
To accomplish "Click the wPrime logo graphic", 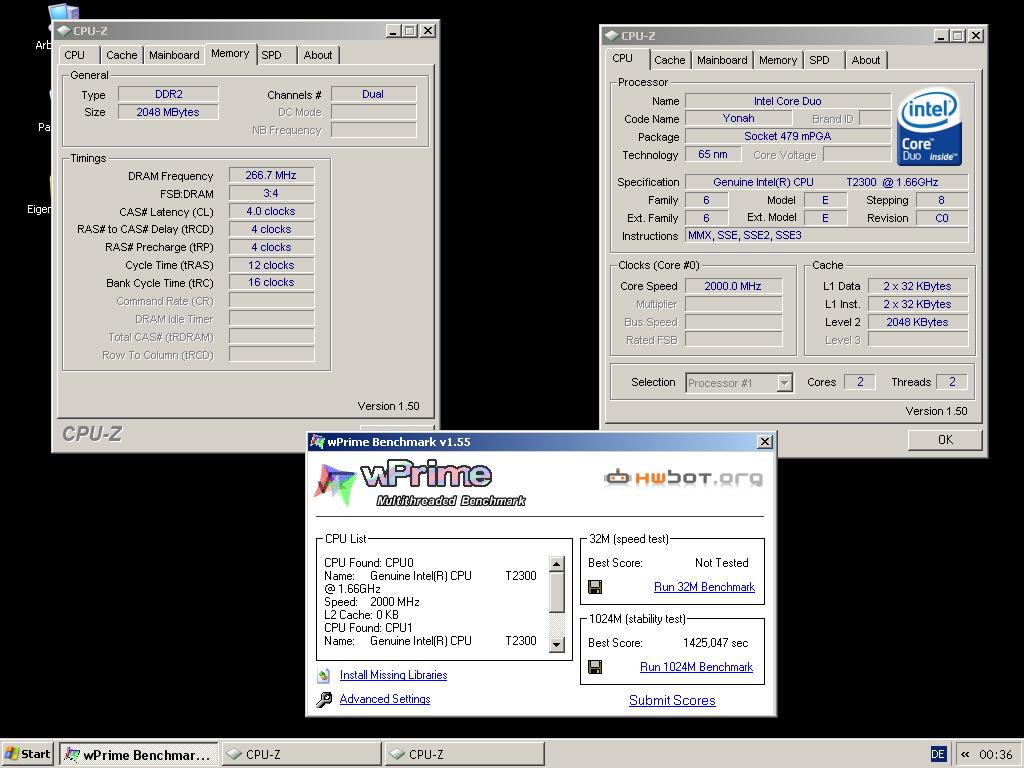I will (x=420, y=484).
